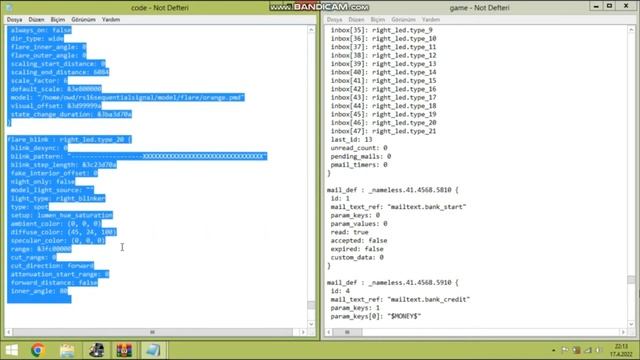Click horizontal scrollbar thumb in code window
Screen dimensions: 640x360
pos(152,332)
